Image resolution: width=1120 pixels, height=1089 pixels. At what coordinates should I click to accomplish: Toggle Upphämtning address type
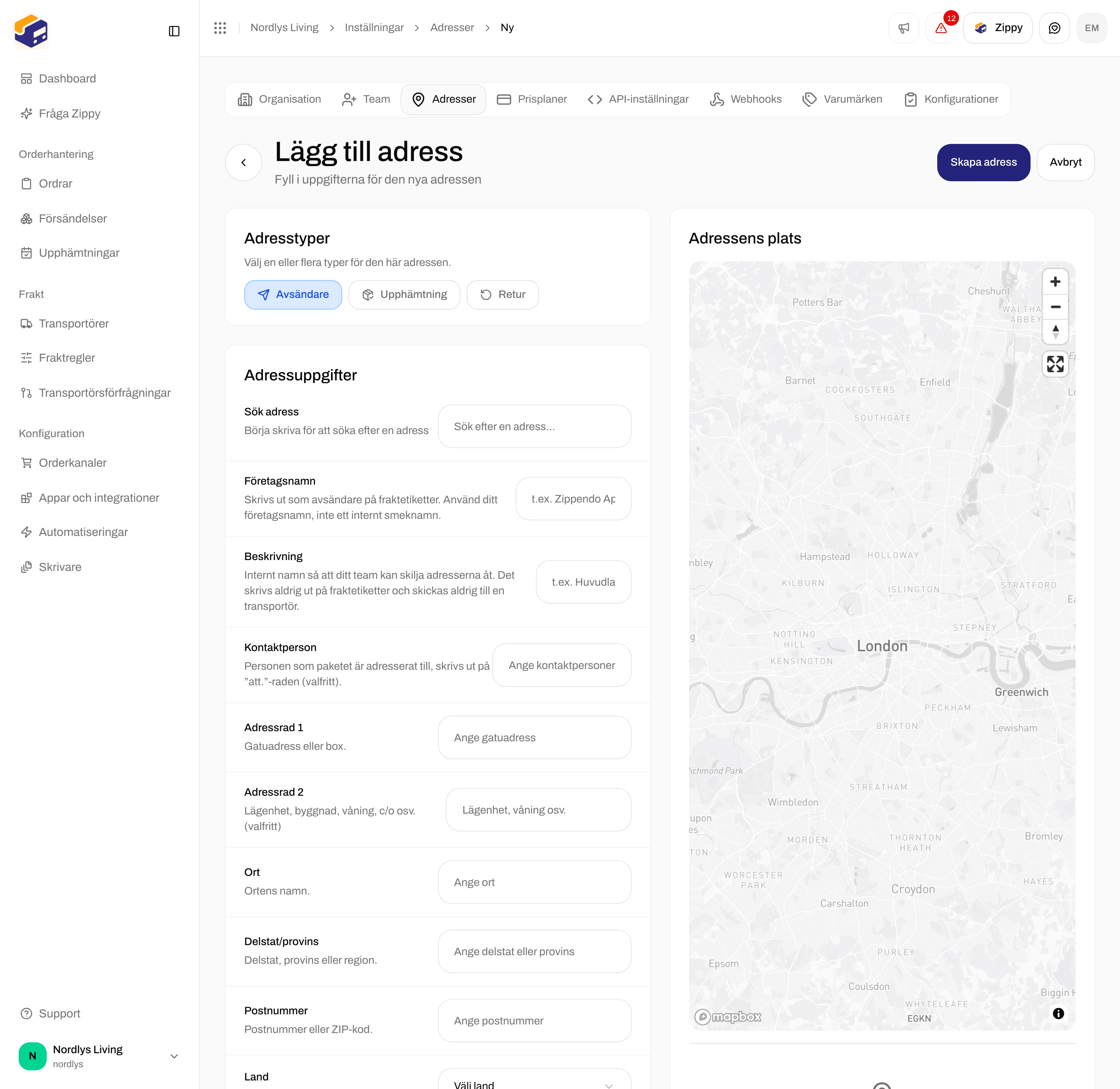click(x=404, y=294)
